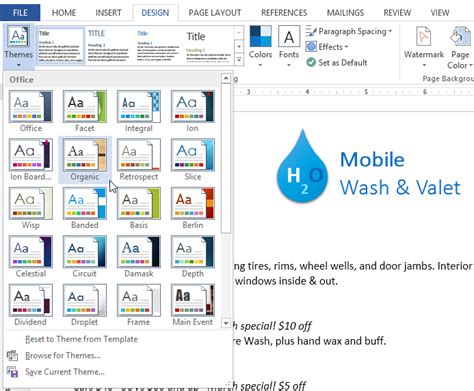Screen dimensions: 474x391
Task: Click Browse for Themes
Action: (x=63, y=355)
